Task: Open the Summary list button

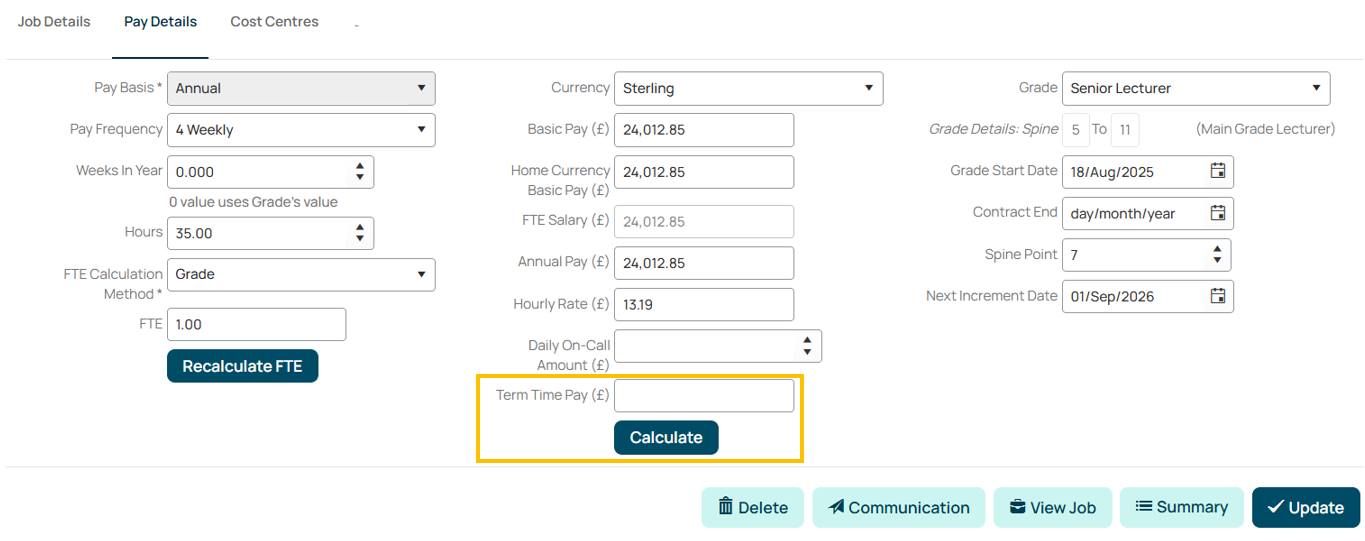Action: pos(1181,507)
